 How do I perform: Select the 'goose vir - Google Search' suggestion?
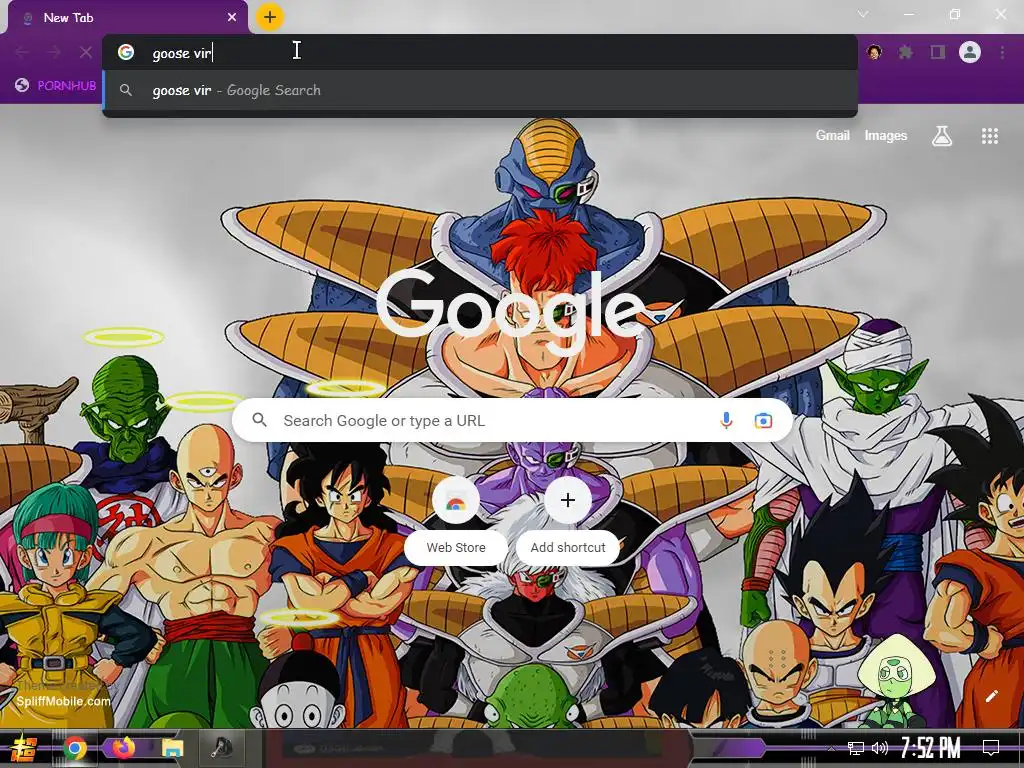click(x=480, y=90)
